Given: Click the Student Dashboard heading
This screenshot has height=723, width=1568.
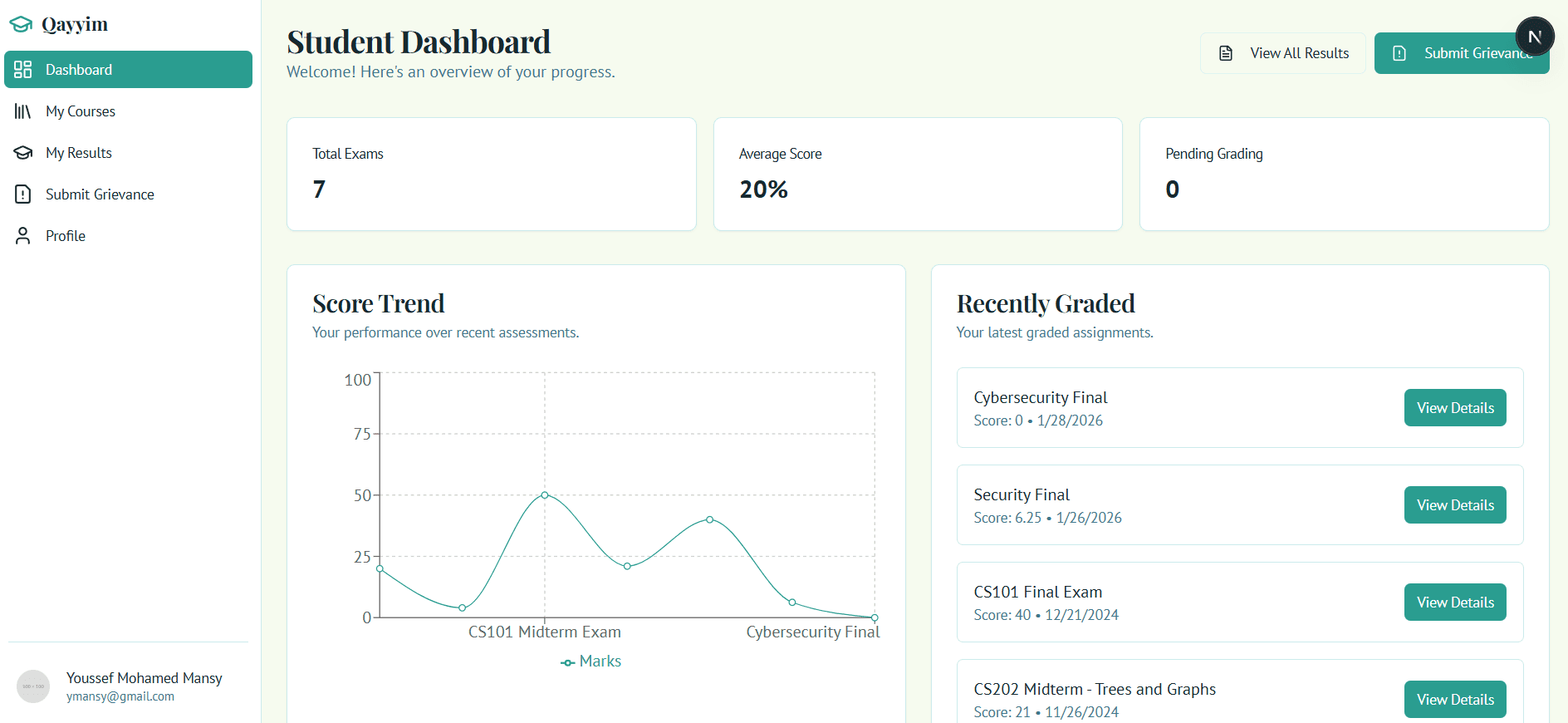Looking at the screenshot, I should [x=419, y=42].
